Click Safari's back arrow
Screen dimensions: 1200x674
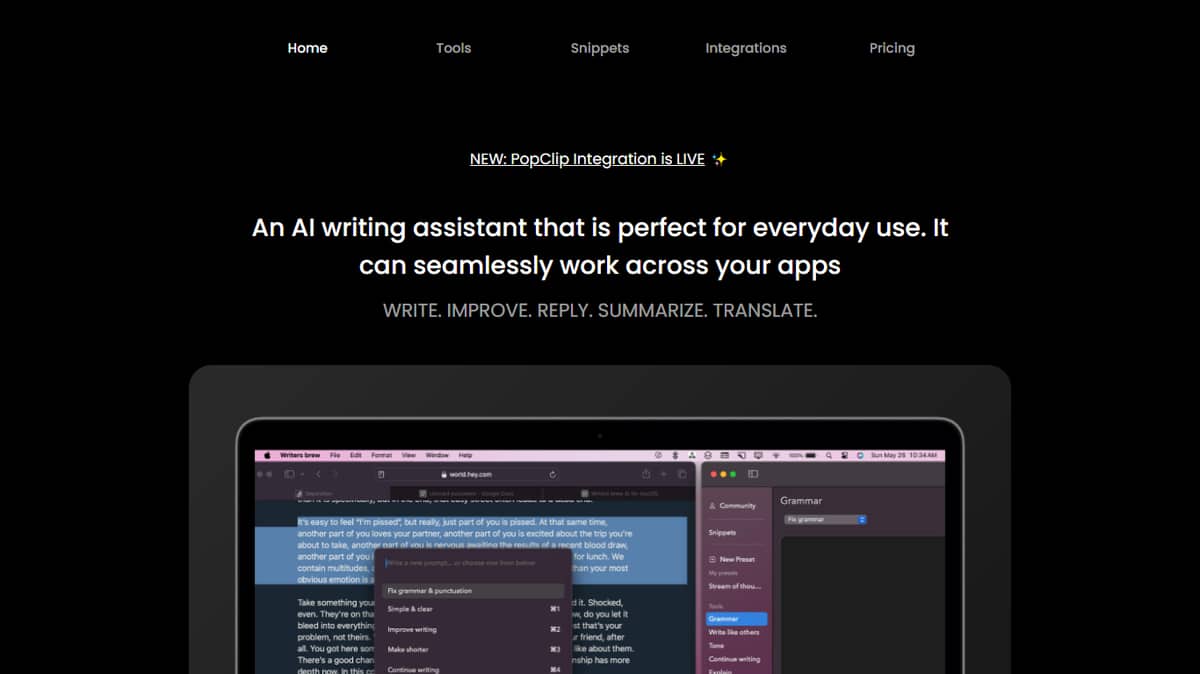tap(318, 474)
